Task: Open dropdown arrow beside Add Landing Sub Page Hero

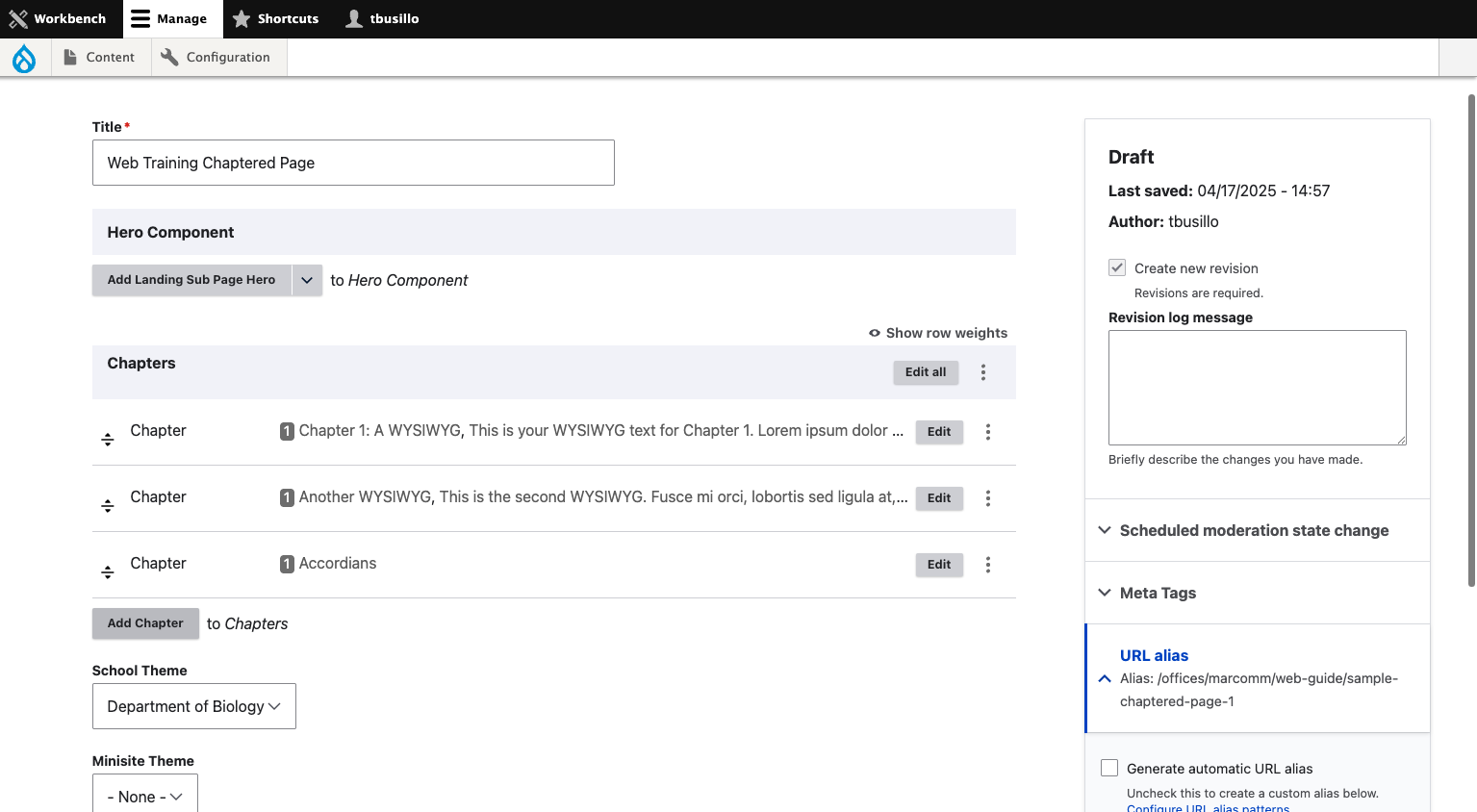Action: (307, 280)
